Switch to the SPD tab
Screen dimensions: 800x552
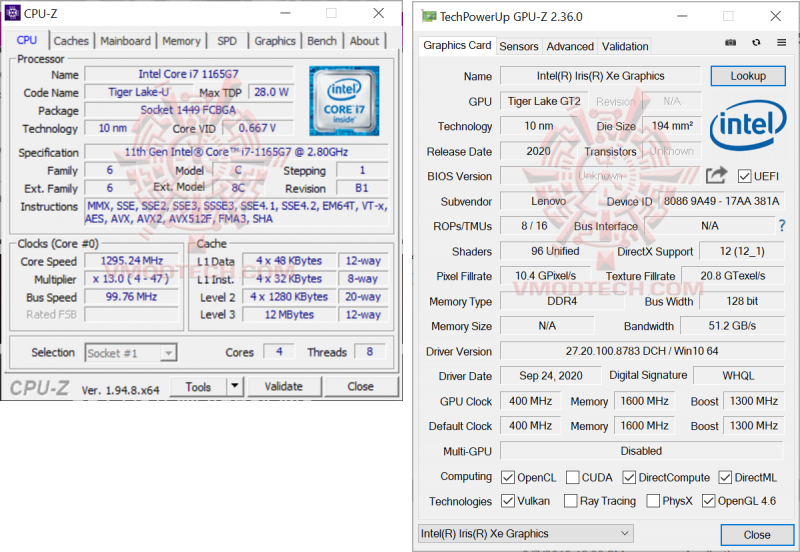coord(227,41)
